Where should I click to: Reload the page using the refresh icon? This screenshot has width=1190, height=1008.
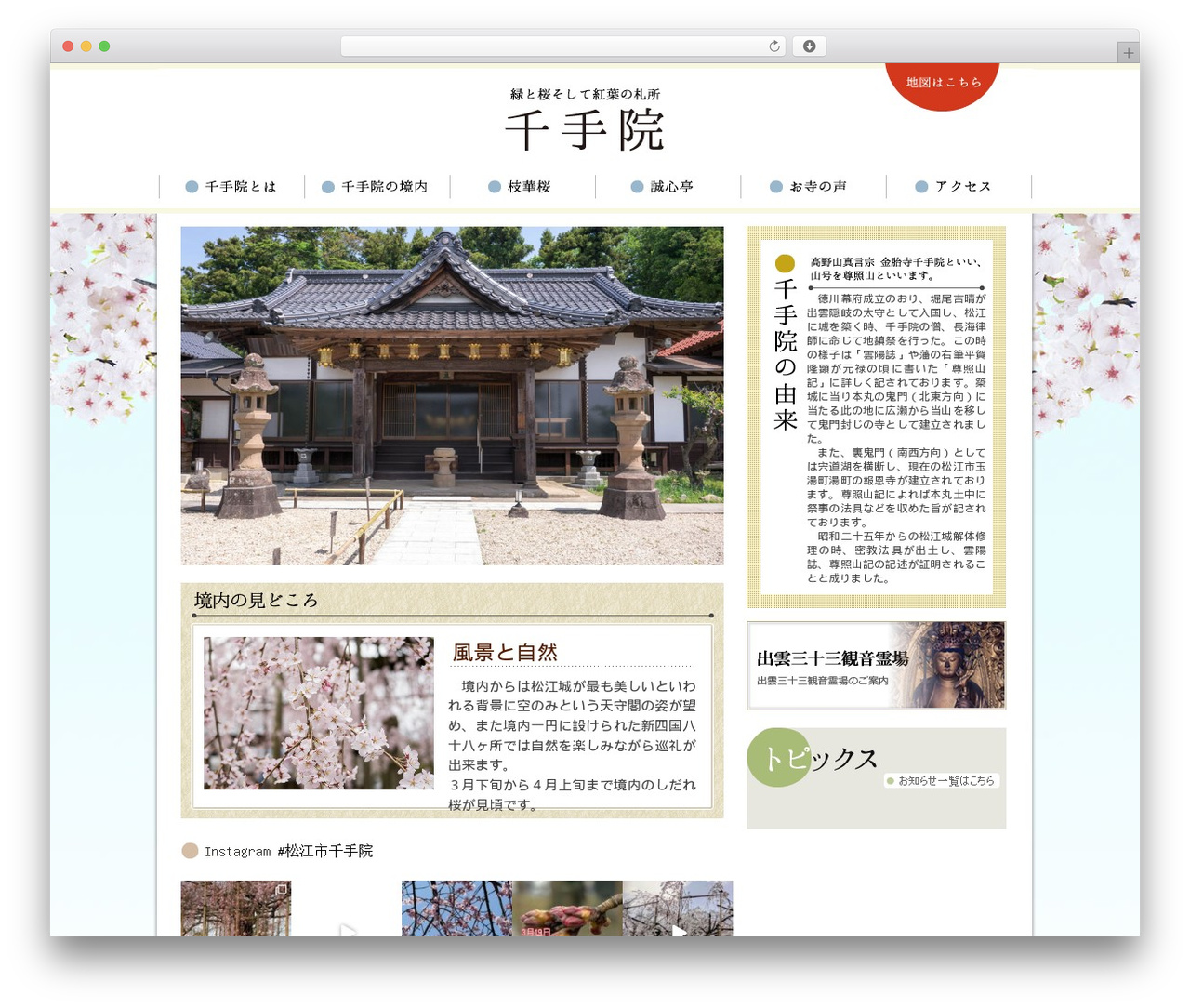[x=773, y=46]
